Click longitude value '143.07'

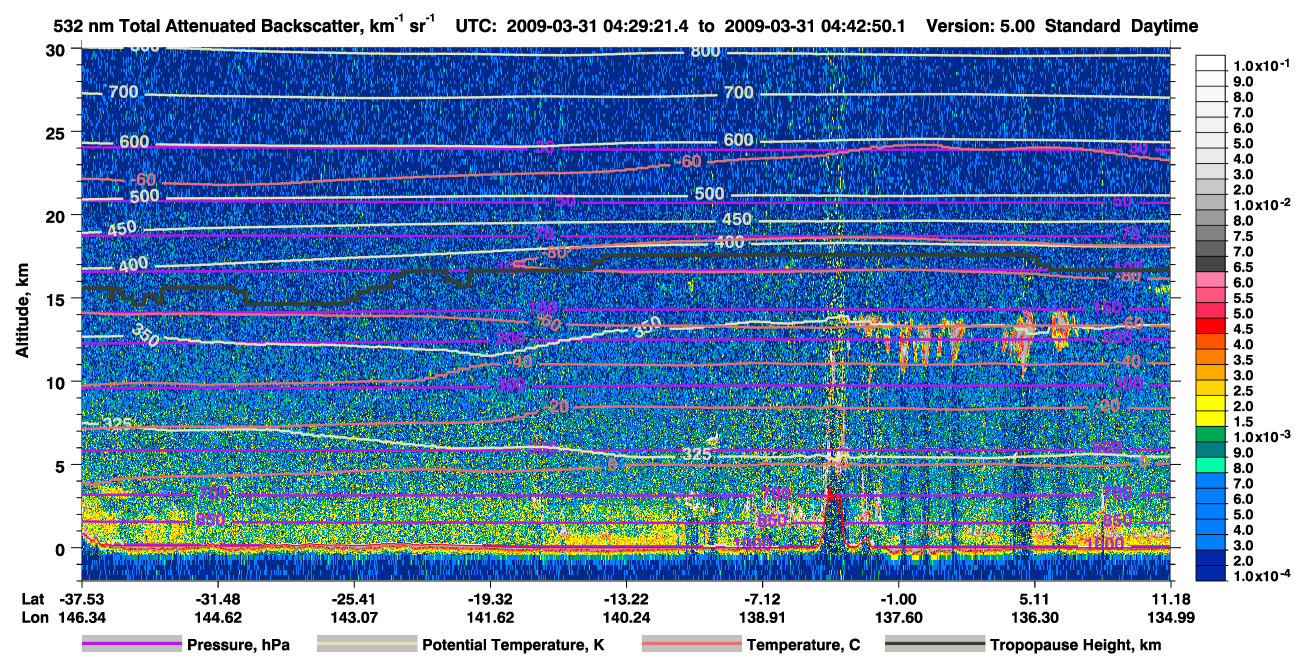[353, 617]
